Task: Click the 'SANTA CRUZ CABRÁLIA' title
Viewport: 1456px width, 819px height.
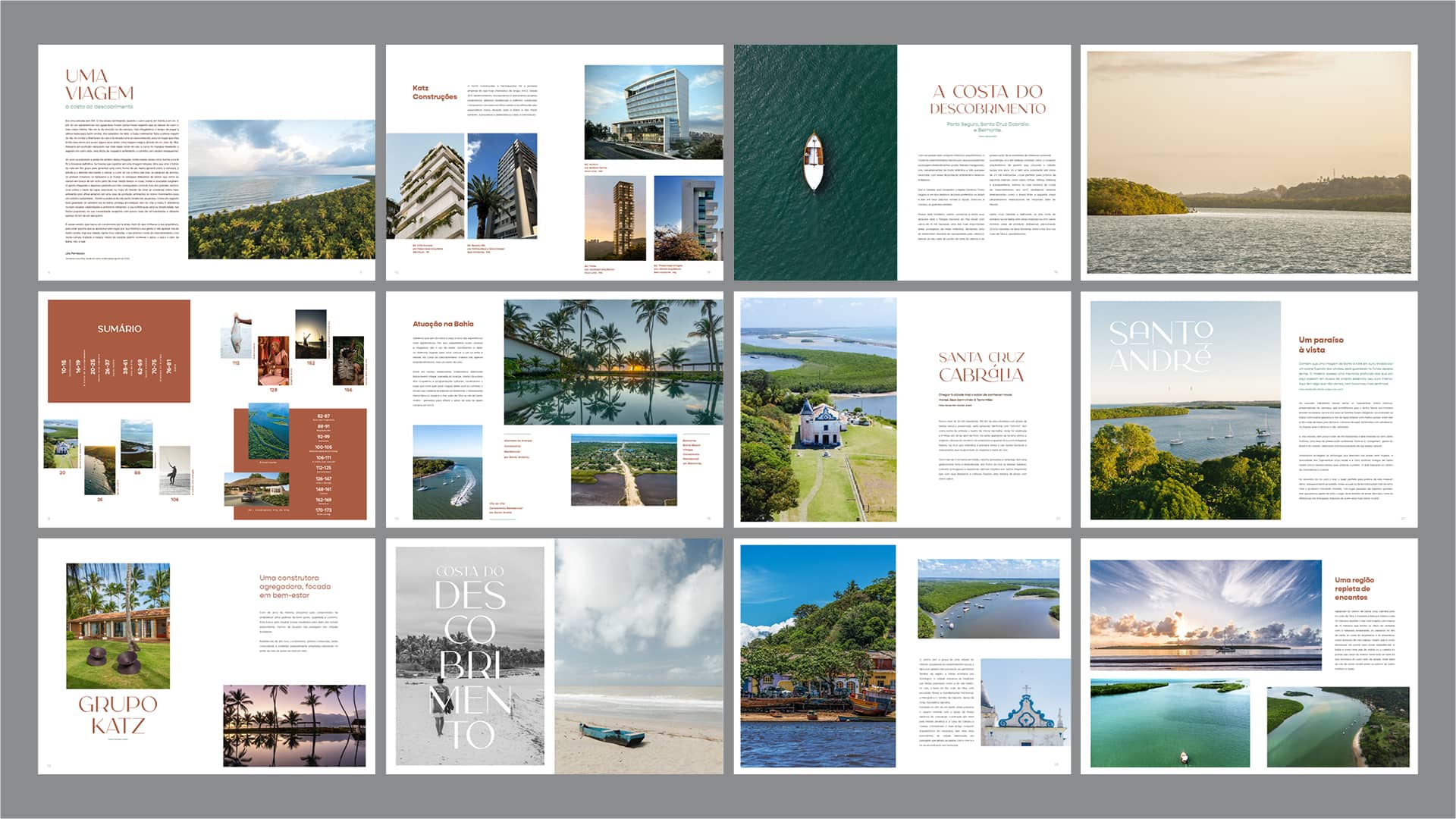Action: [x=981, y=366]
